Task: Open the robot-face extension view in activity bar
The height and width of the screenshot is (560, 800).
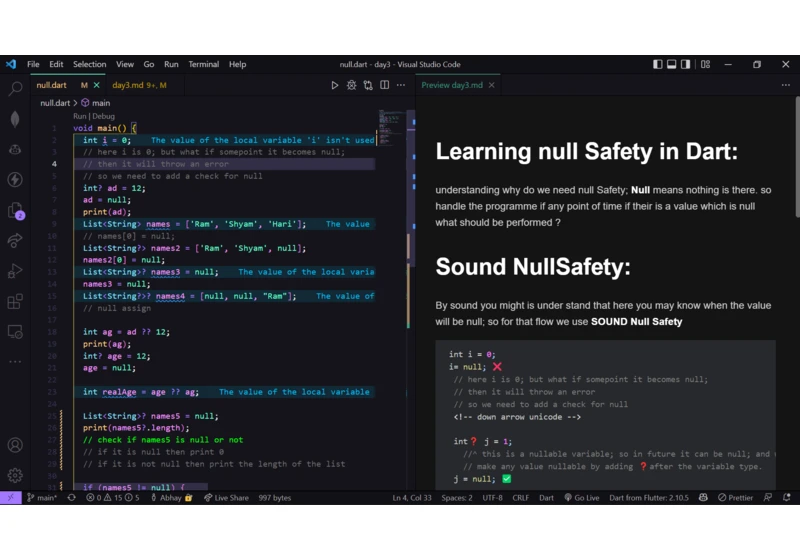Action: coord(15,149)
